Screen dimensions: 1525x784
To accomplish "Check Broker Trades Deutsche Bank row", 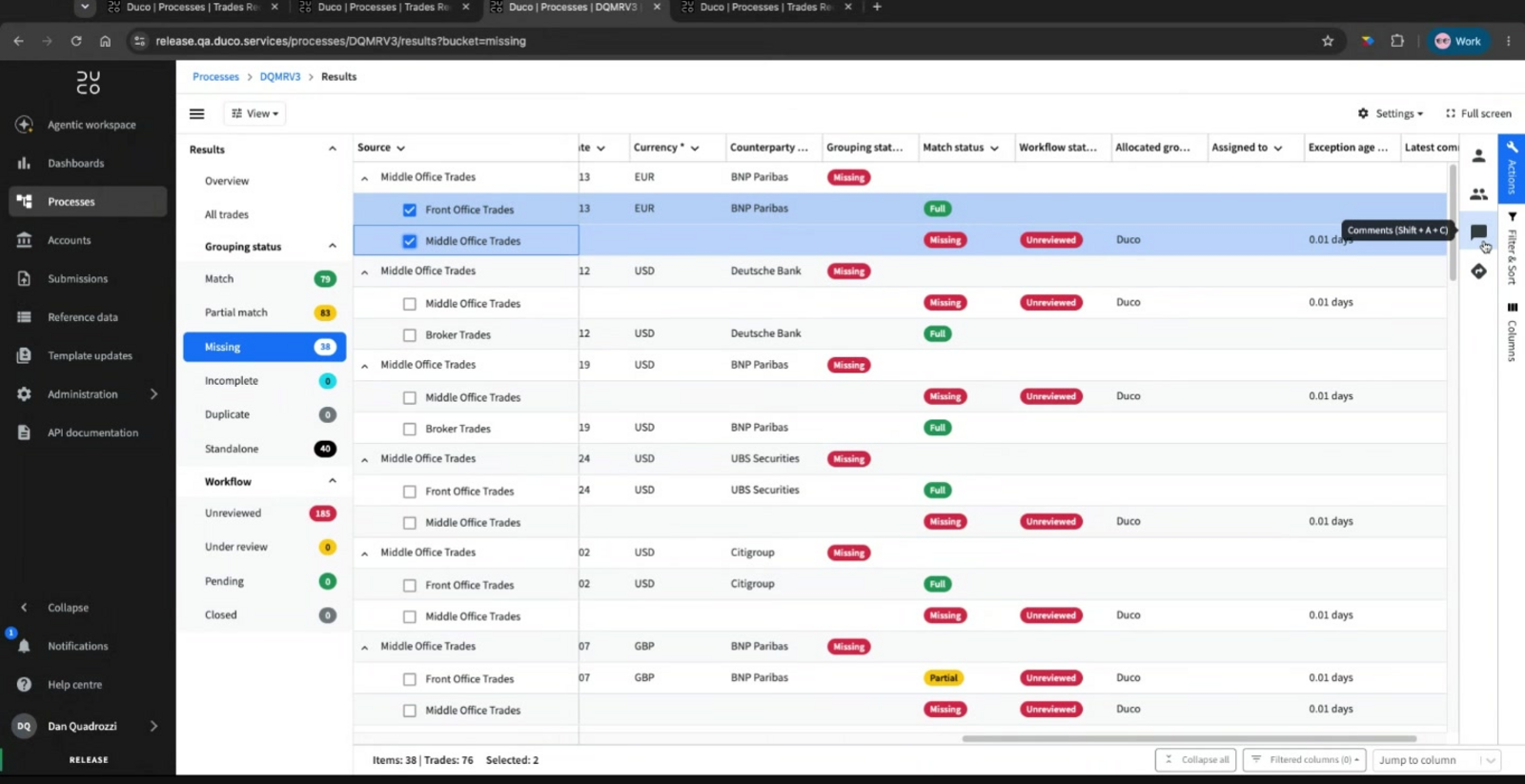I will [x=410, y=335].
